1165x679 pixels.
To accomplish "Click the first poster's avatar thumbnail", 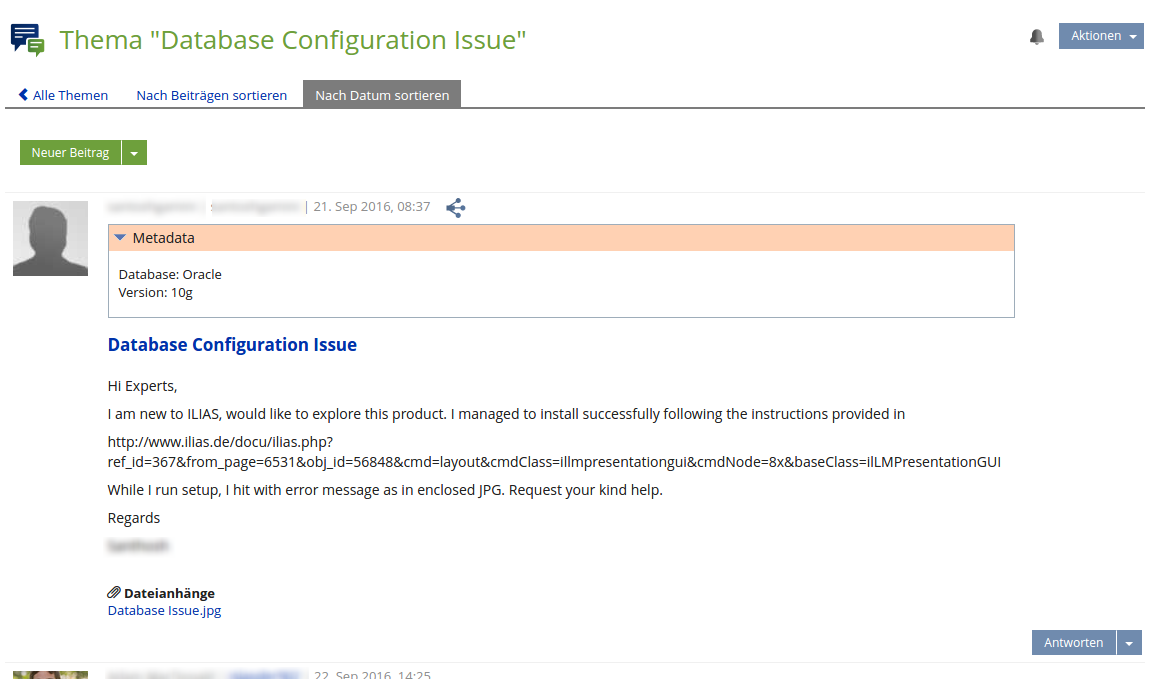I will point(51,238).
